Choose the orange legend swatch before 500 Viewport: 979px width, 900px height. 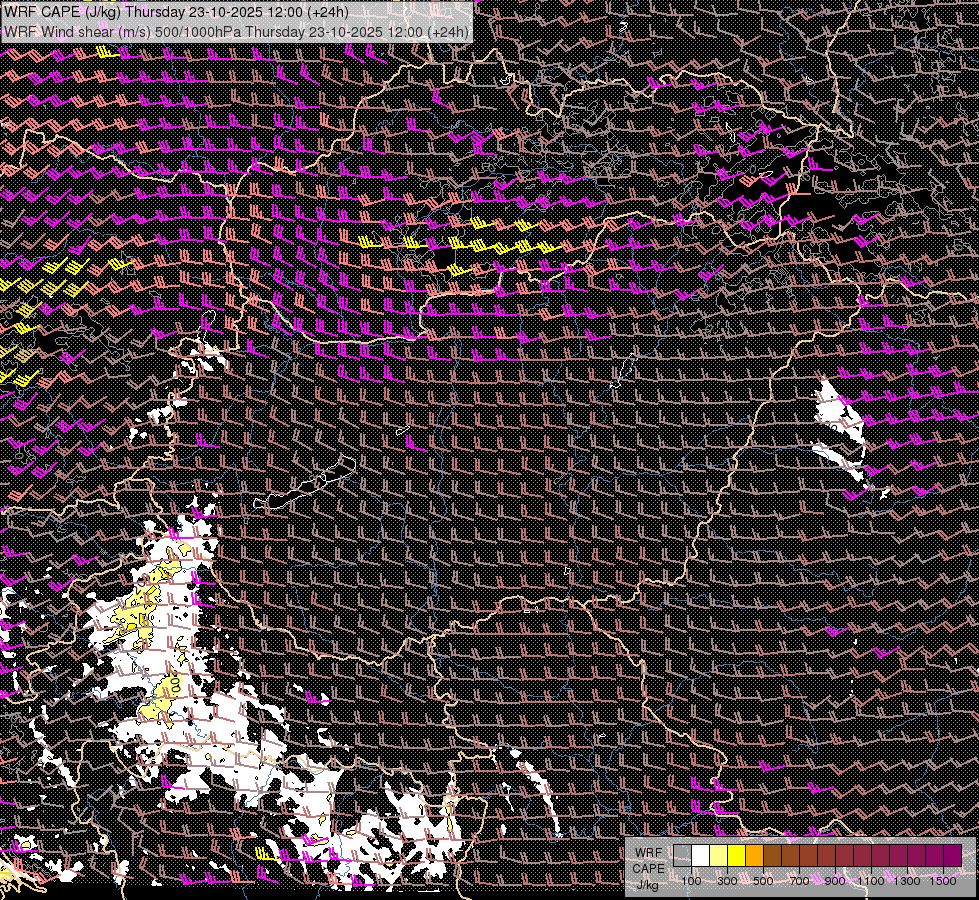(x=754, y=855)
